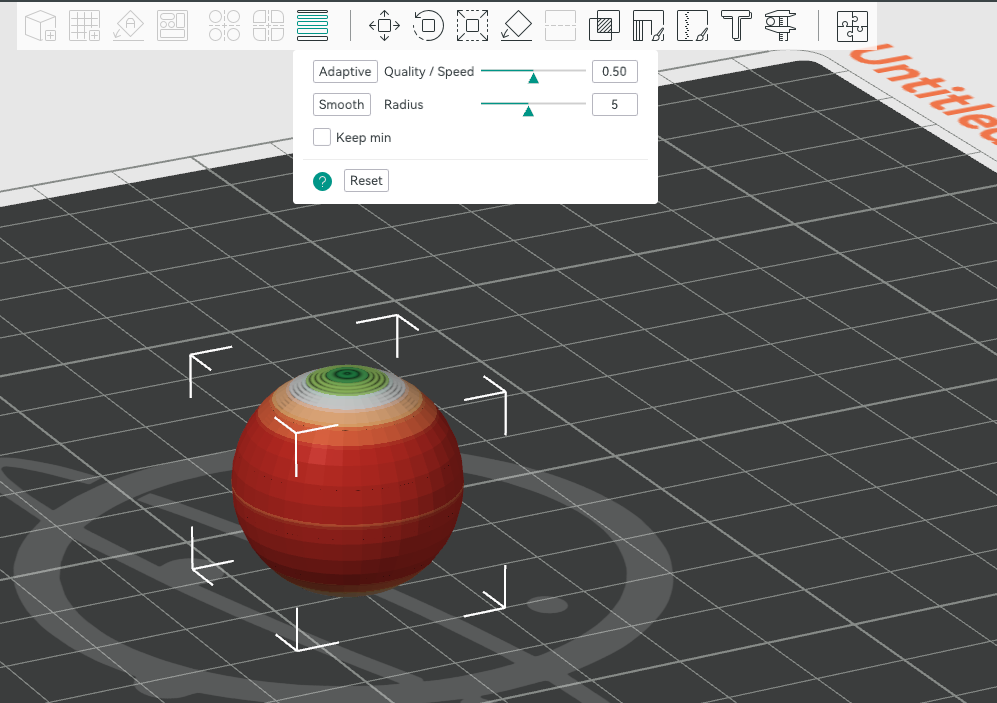Click the "Radius" label text
Viewport: 997px width, 703px height.
coord(404,104)
